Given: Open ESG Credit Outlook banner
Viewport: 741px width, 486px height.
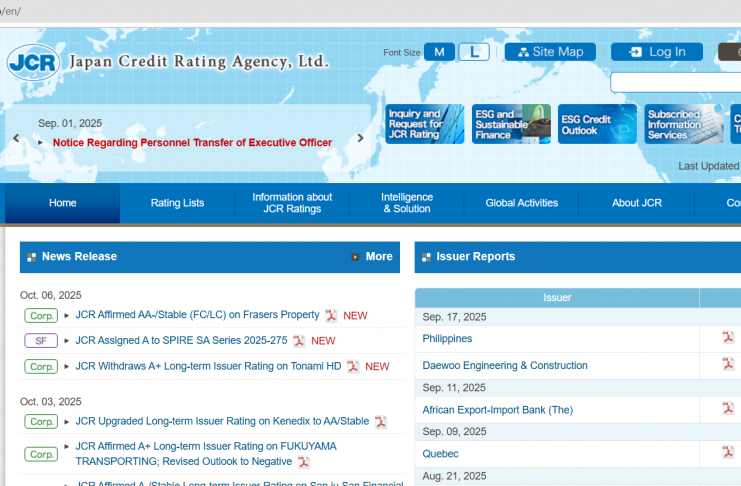Looking at the screenshot, I should (597, 125).
